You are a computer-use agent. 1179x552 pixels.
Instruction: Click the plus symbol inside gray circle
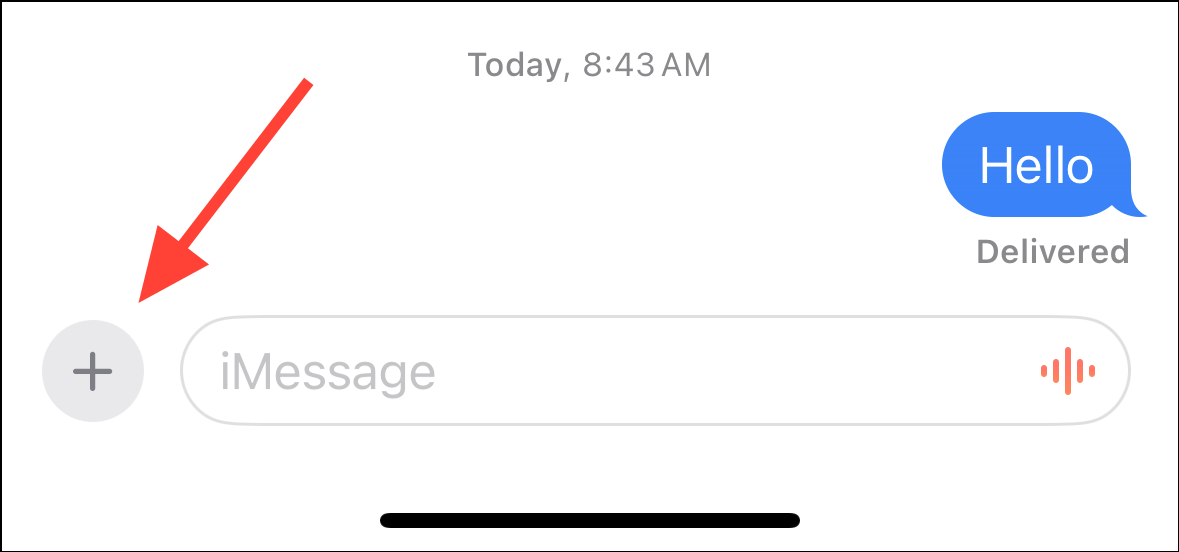tap(92, 371)
